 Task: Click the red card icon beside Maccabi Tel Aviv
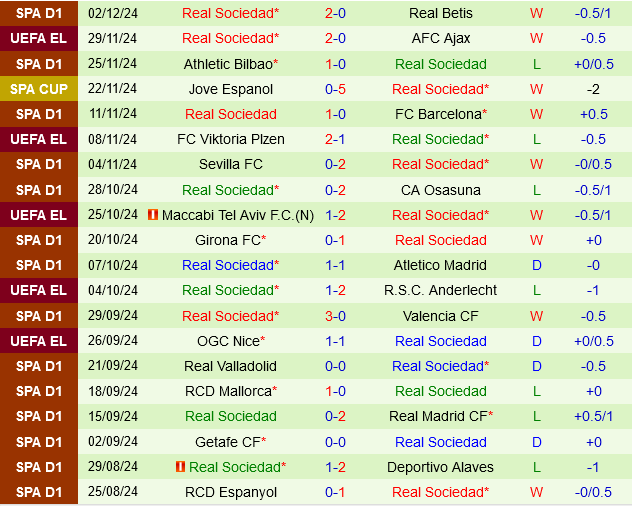(x=153, y=215)
